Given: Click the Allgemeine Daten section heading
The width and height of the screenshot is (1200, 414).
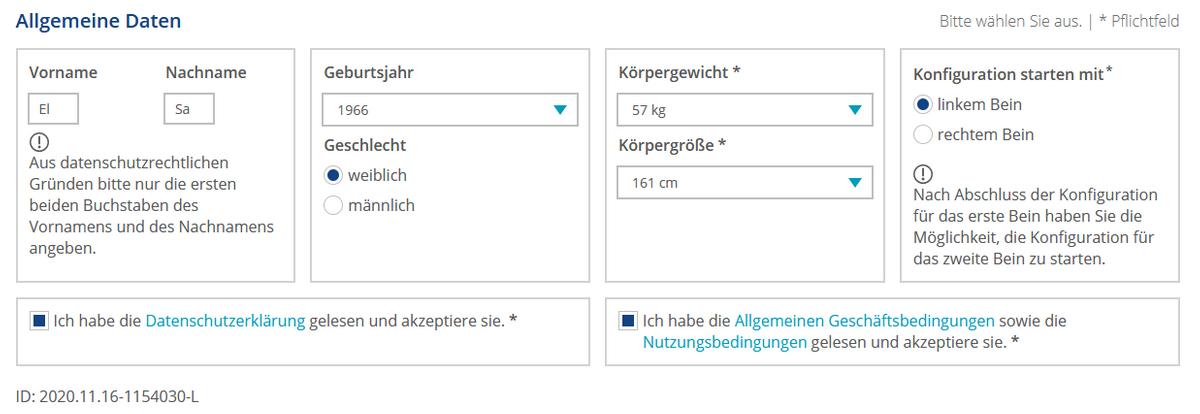Looking at the screenshot, I should point(99,20).
